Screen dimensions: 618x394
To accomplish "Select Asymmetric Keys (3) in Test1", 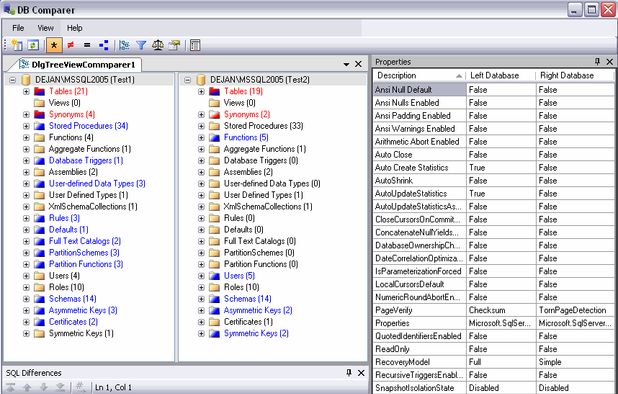I will click(83, 310).
